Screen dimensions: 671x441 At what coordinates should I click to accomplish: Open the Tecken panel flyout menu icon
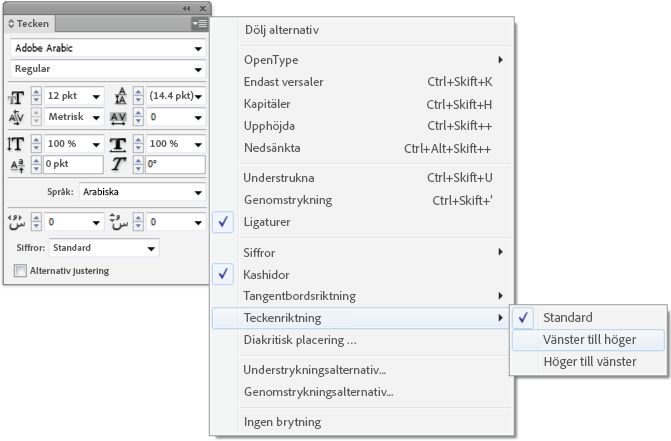199,24
